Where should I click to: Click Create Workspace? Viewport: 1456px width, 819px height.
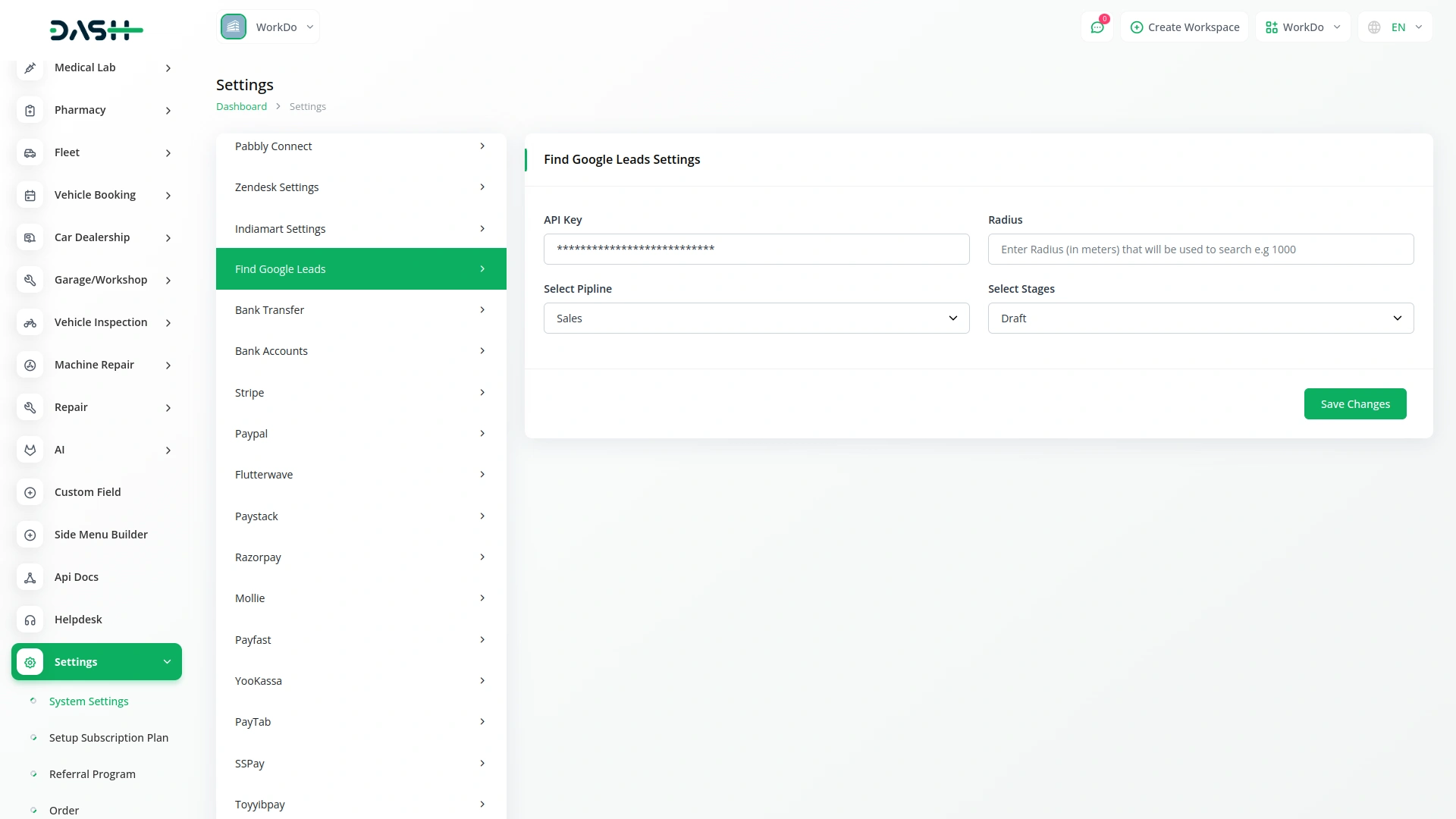pyautogui.click(x=1185, y=27)
